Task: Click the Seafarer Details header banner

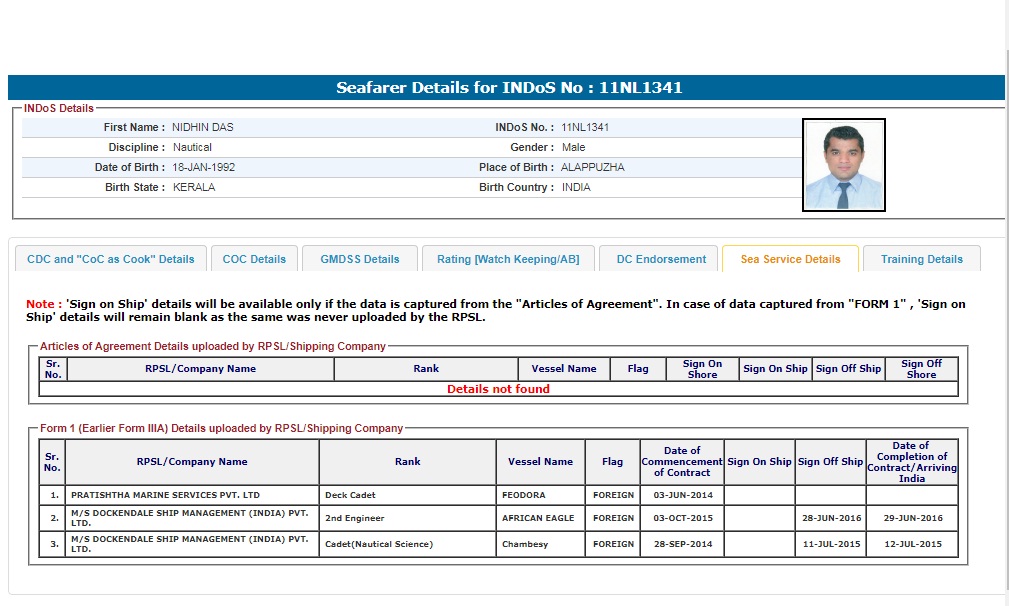Action: (x=506, y=88)
